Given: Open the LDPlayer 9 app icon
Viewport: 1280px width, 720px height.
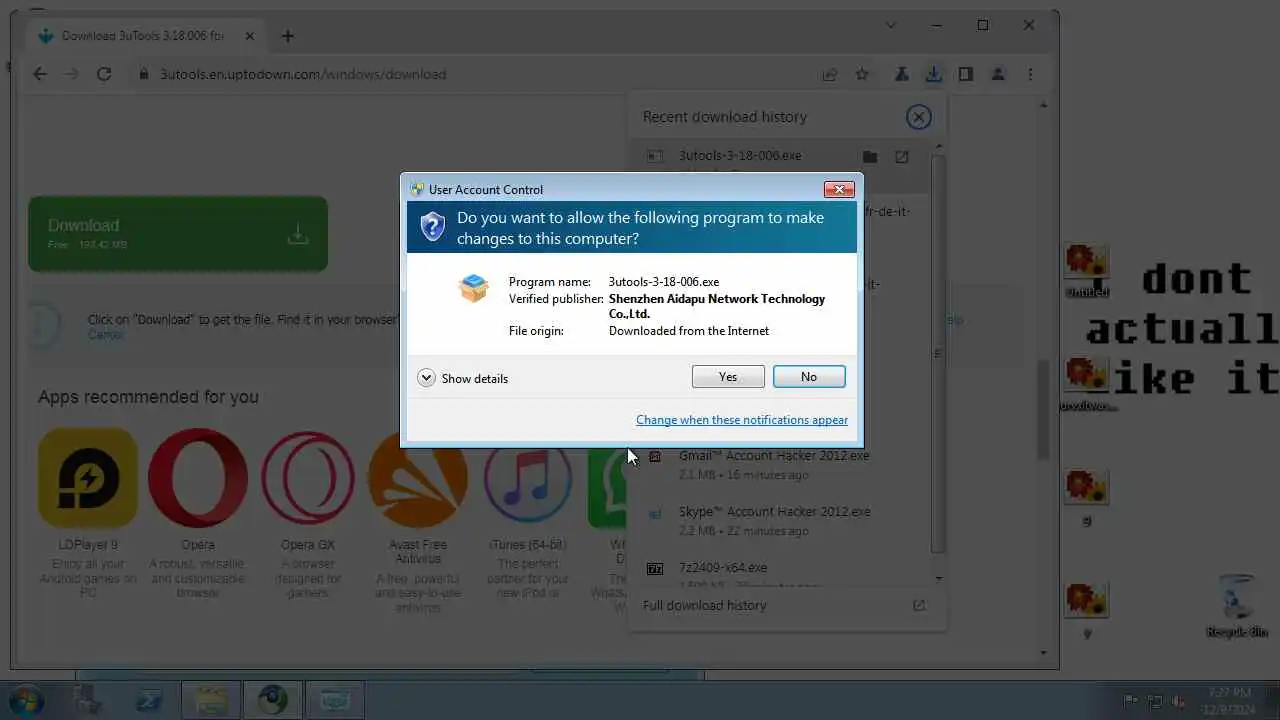Looking at the screenshot, I should tap(88, 478).
